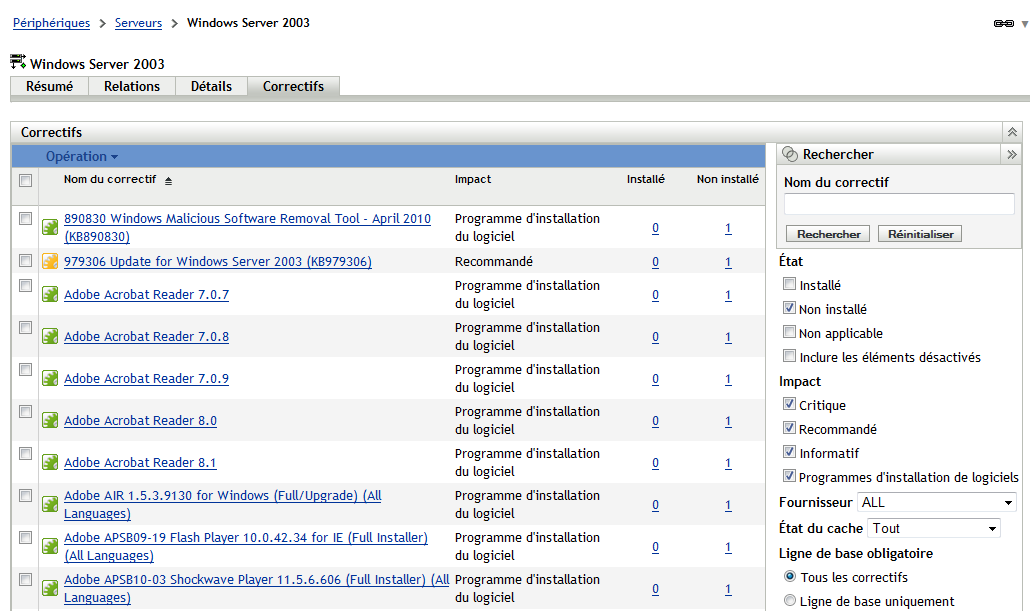Open the Opération dropdown menu
Viewport: 1030px width, 611px height.
click(81, 156)
